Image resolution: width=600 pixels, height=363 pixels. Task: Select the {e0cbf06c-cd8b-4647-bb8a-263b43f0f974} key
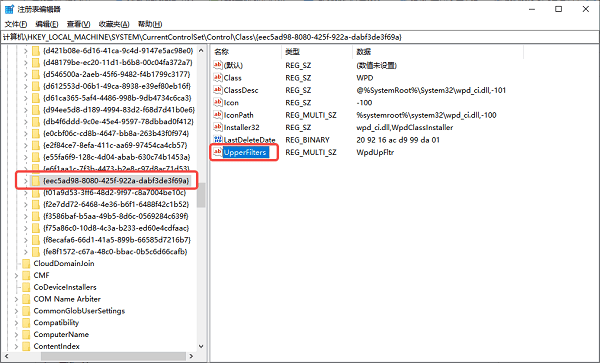tap(116, 133)
